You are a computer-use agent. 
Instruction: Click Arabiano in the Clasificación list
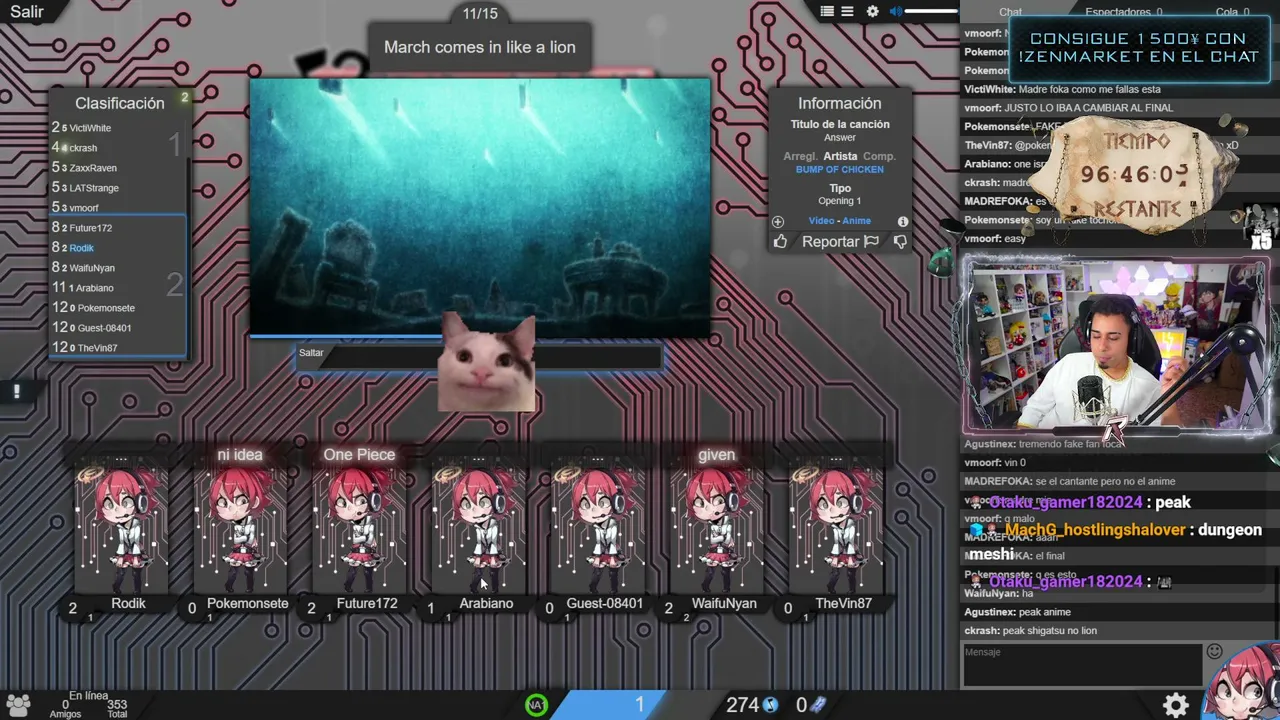coord(95,288)
